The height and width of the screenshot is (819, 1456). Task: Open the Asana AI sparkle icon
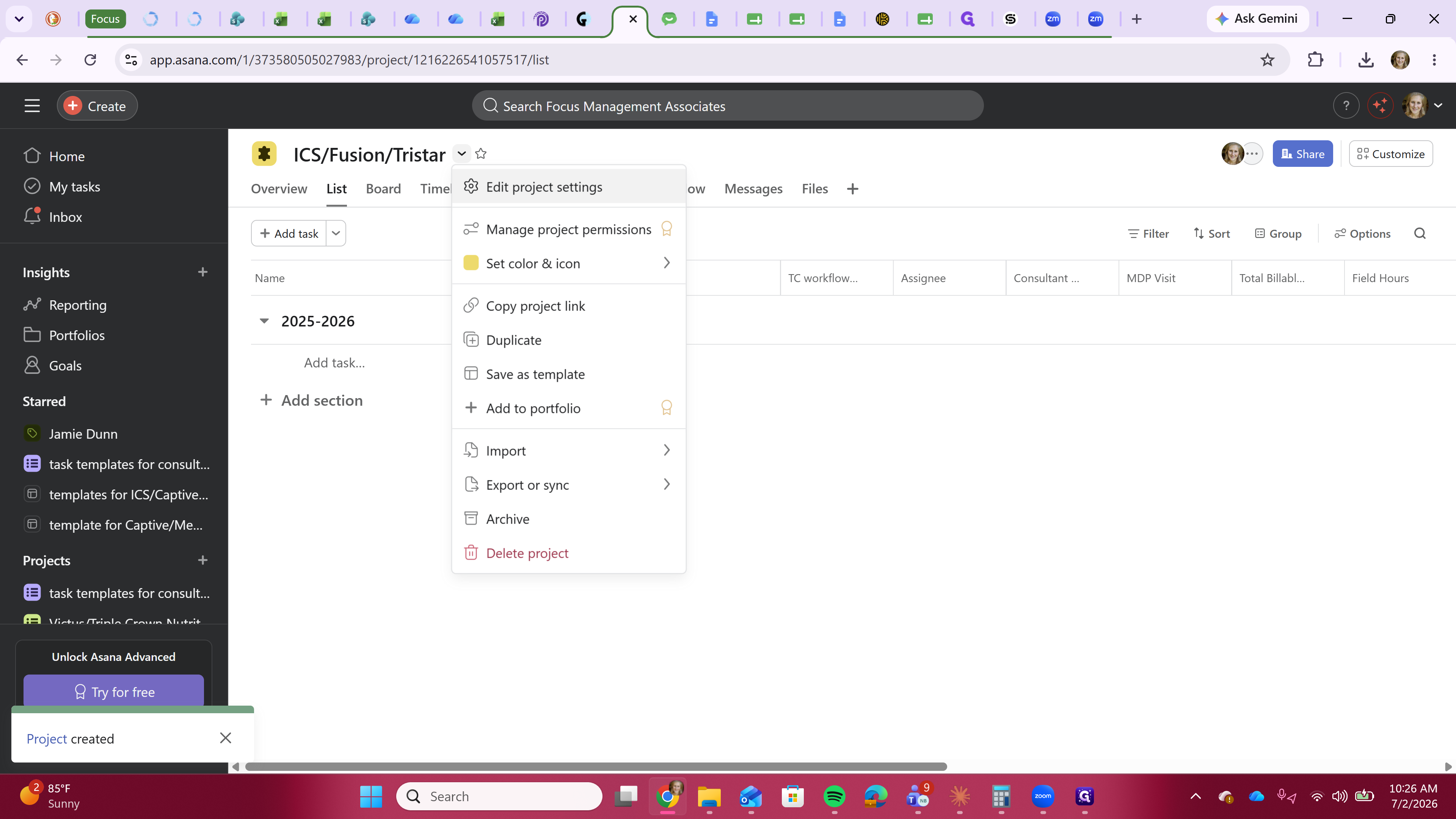(1380, 106)
